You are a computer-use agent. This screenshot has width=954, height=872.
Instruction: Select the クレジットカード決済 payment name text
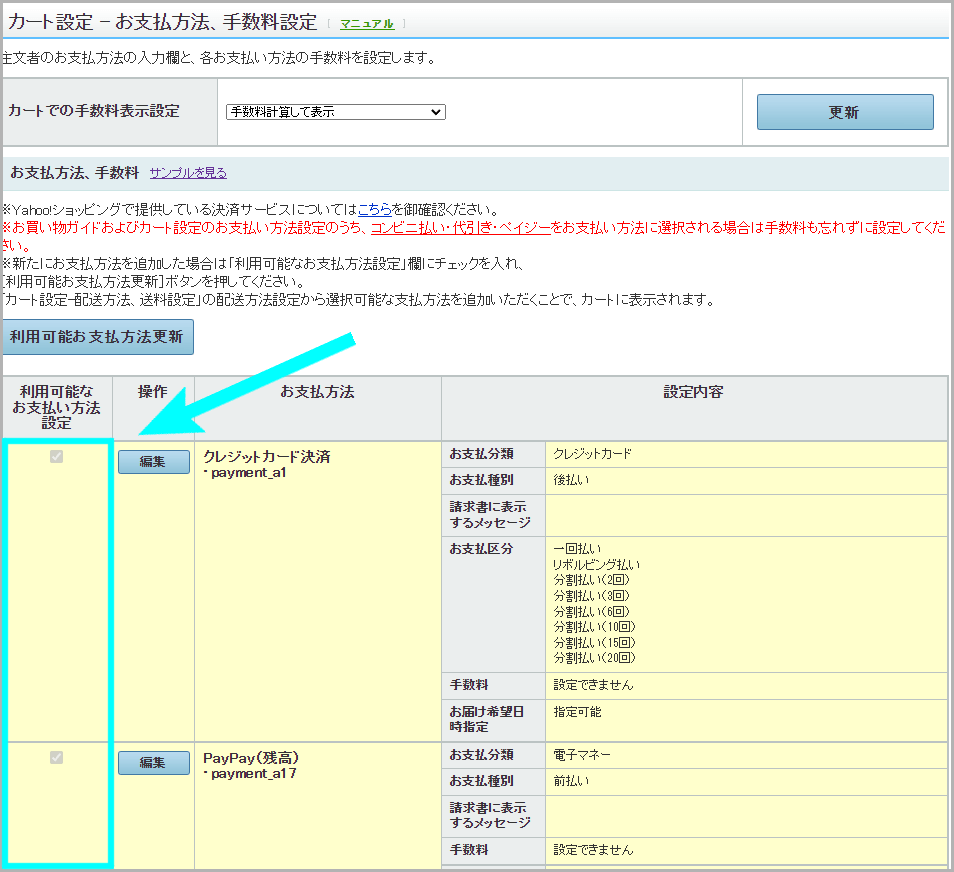coord(266,456)
